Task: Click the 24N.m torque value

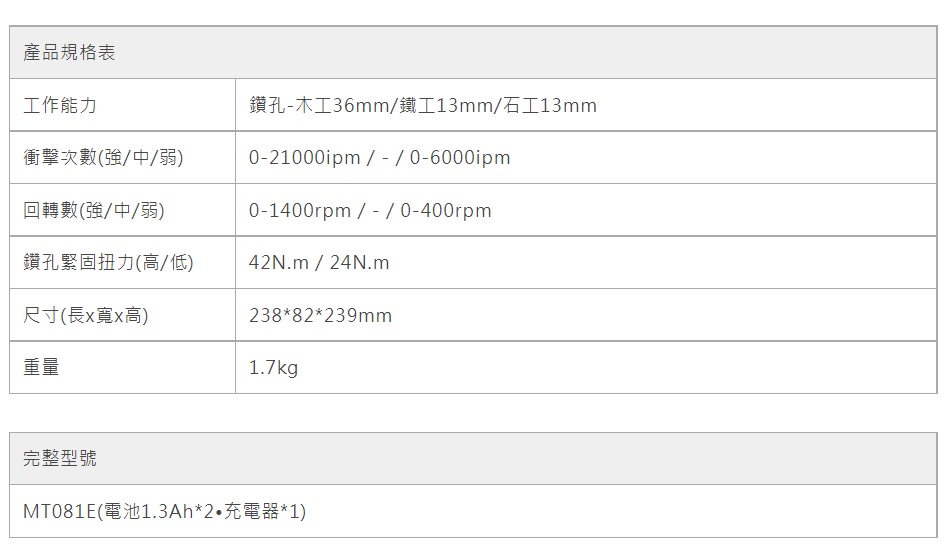Action: click(359, 263)
